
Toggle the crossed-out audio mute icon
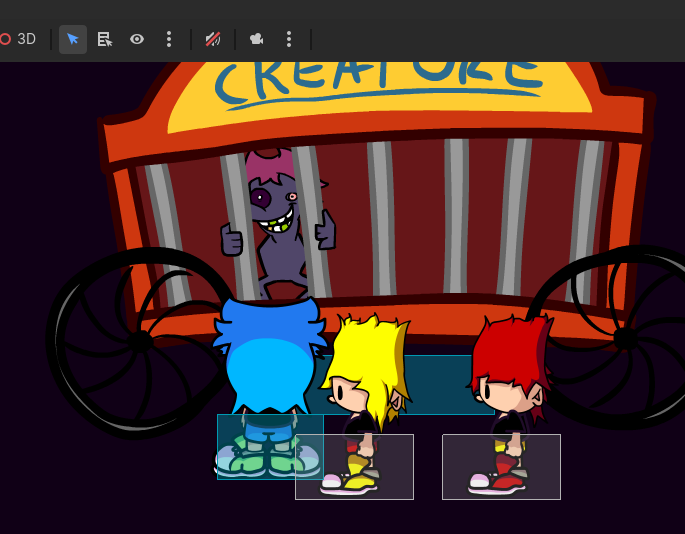[213, 39]
